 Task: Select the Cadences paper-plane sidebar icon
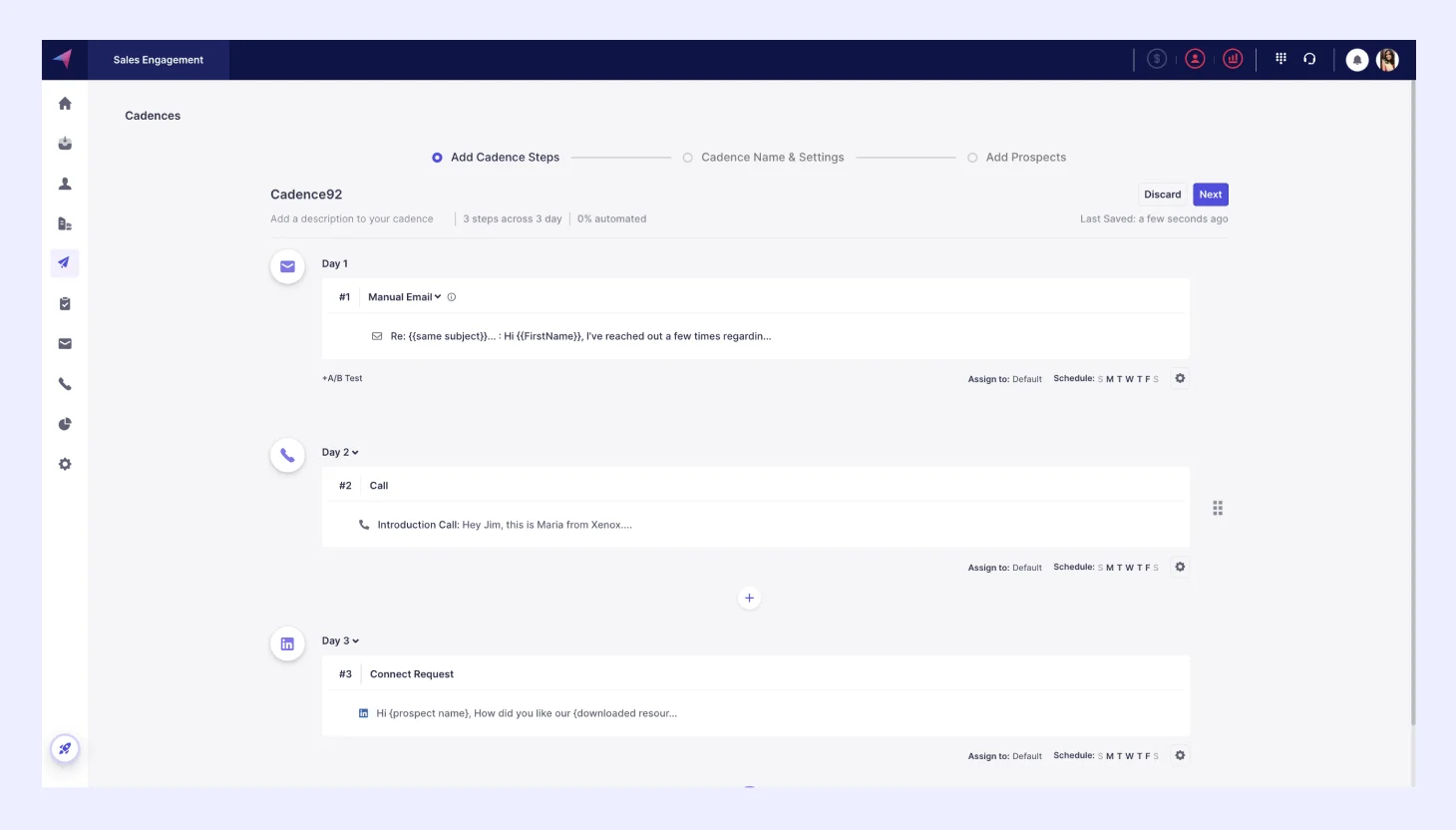pos(65,262)
